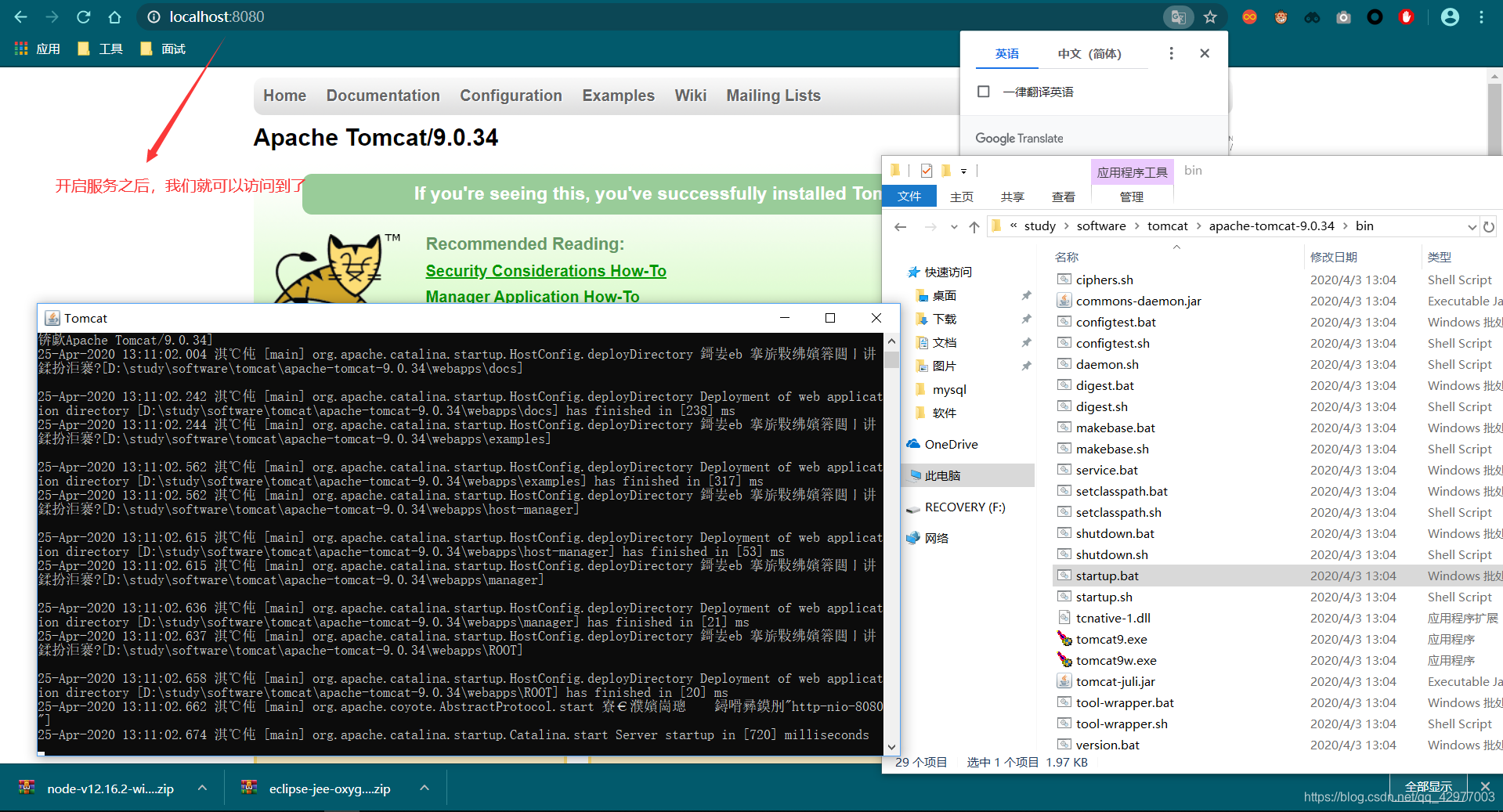1503x812 pixels.
Task: Open the Chrome three-dot menu
Action: pyautogui.click(x=1481, y=16)
